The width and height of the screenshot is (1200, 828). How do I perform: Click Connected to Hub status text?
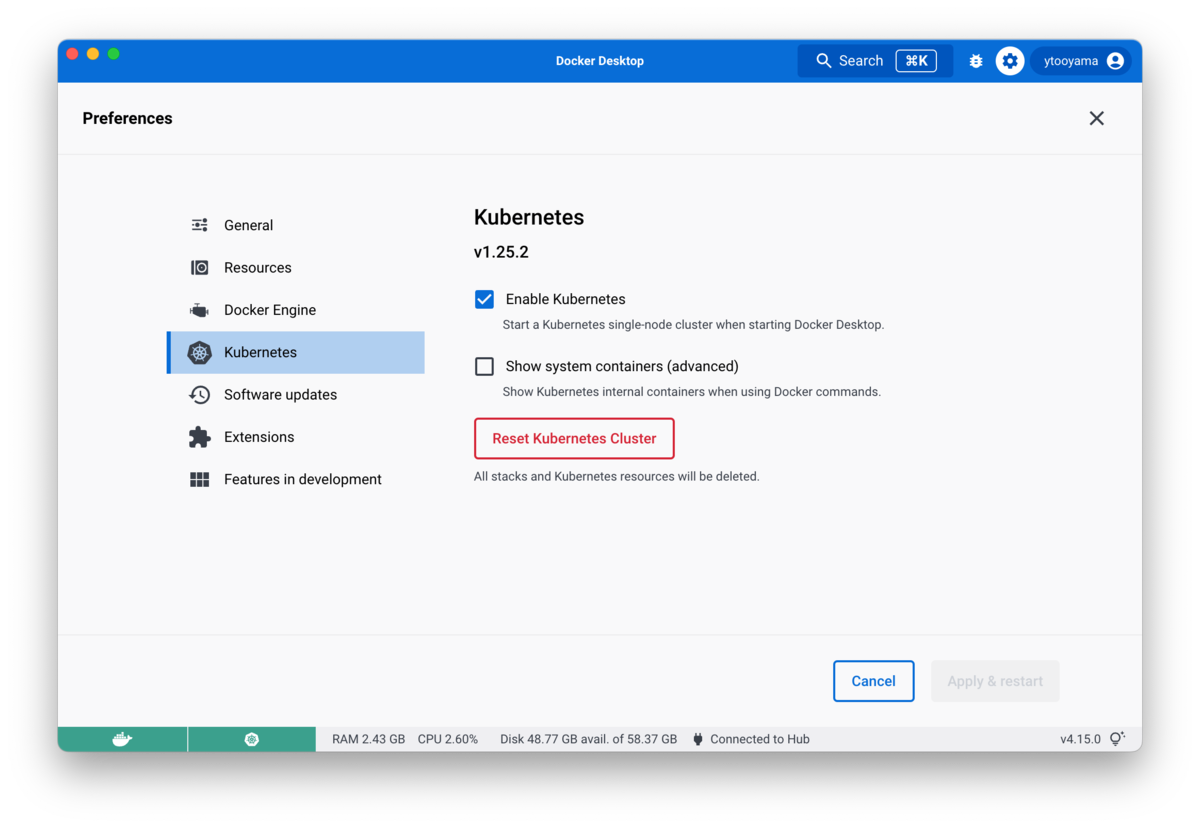[760, 739]
